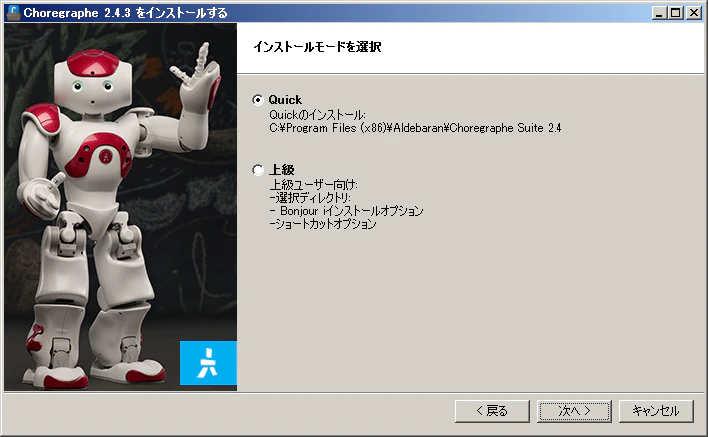Click the 上級 label text
Viewport: 708px width, 437px height.
click(281, 170)
